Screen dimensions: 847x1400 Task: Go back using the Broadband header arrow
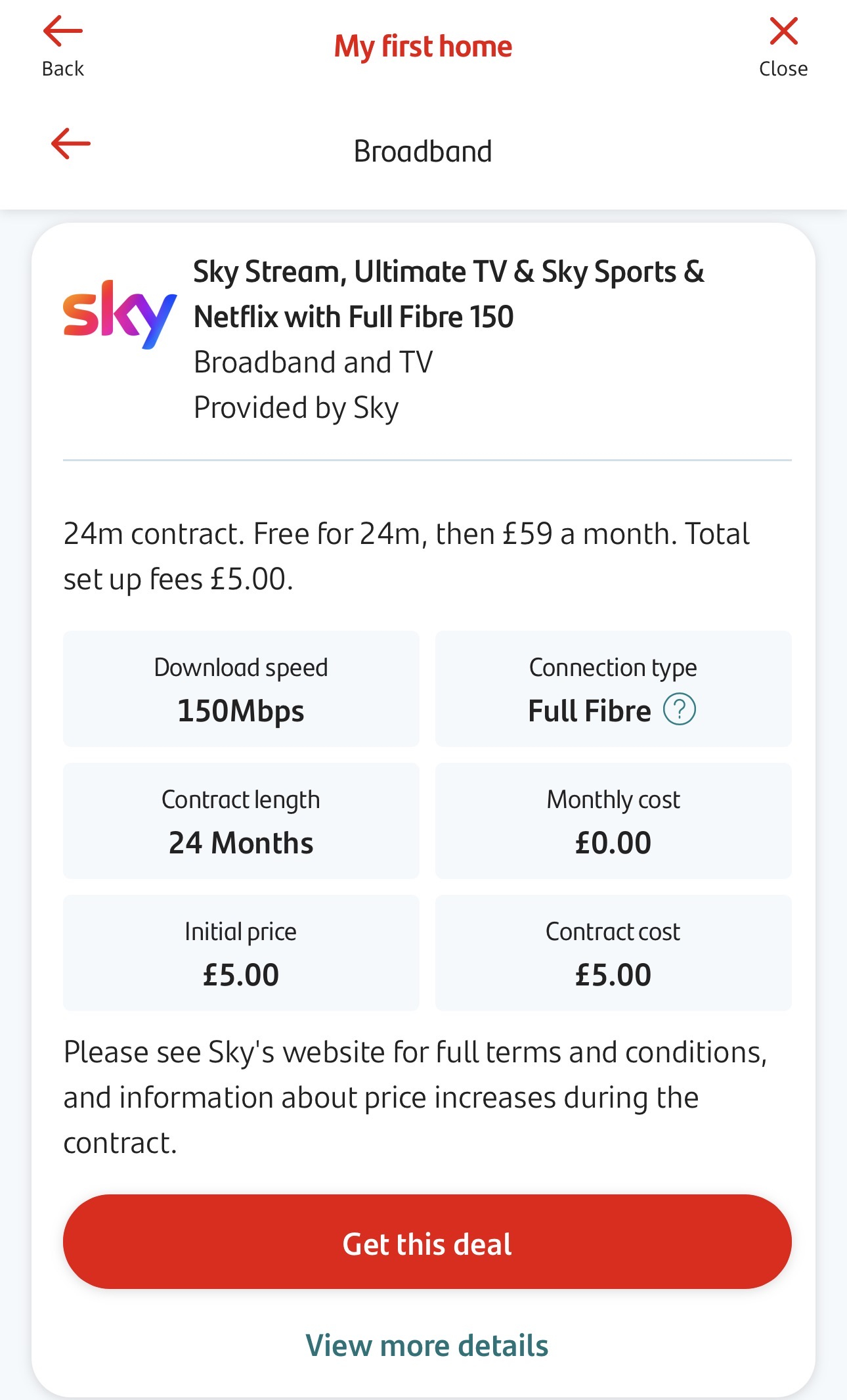click(x=71, y=144)
